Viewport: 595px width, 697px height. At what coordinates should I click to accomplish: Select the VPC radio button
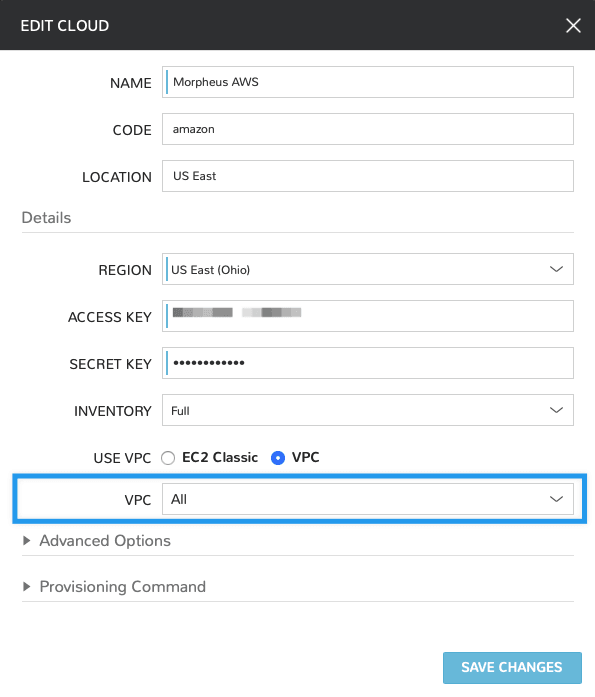(x=278, y=458)
